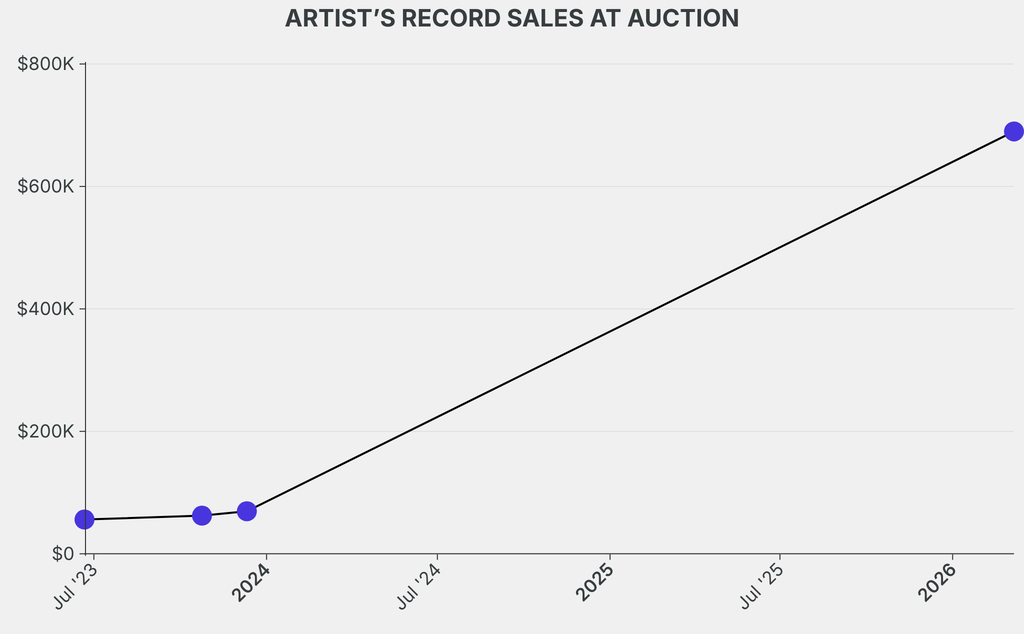This screenshot has height=634, width=1024.
Task: Select the highest data point near $700K
Action: 1013,131
